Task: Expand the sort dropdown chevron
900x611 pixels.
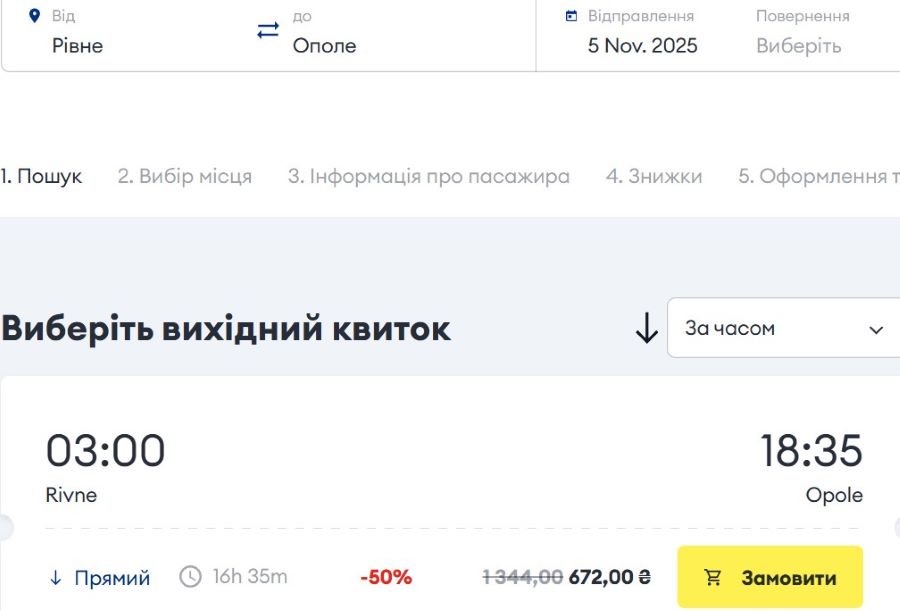Action: (876, 329)
